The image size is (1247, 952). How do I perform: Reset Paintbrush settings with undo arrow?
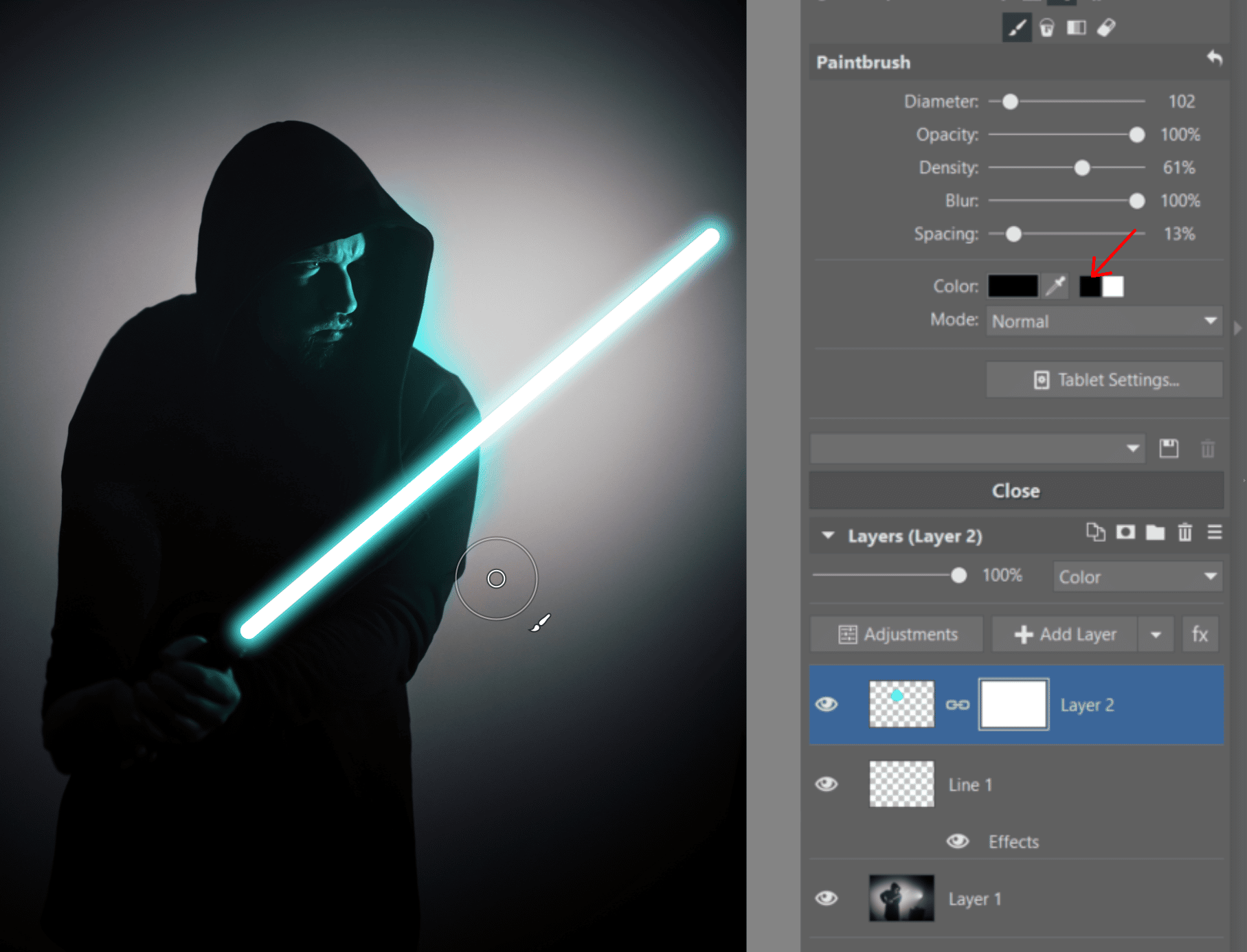[x=1214, y=58]
